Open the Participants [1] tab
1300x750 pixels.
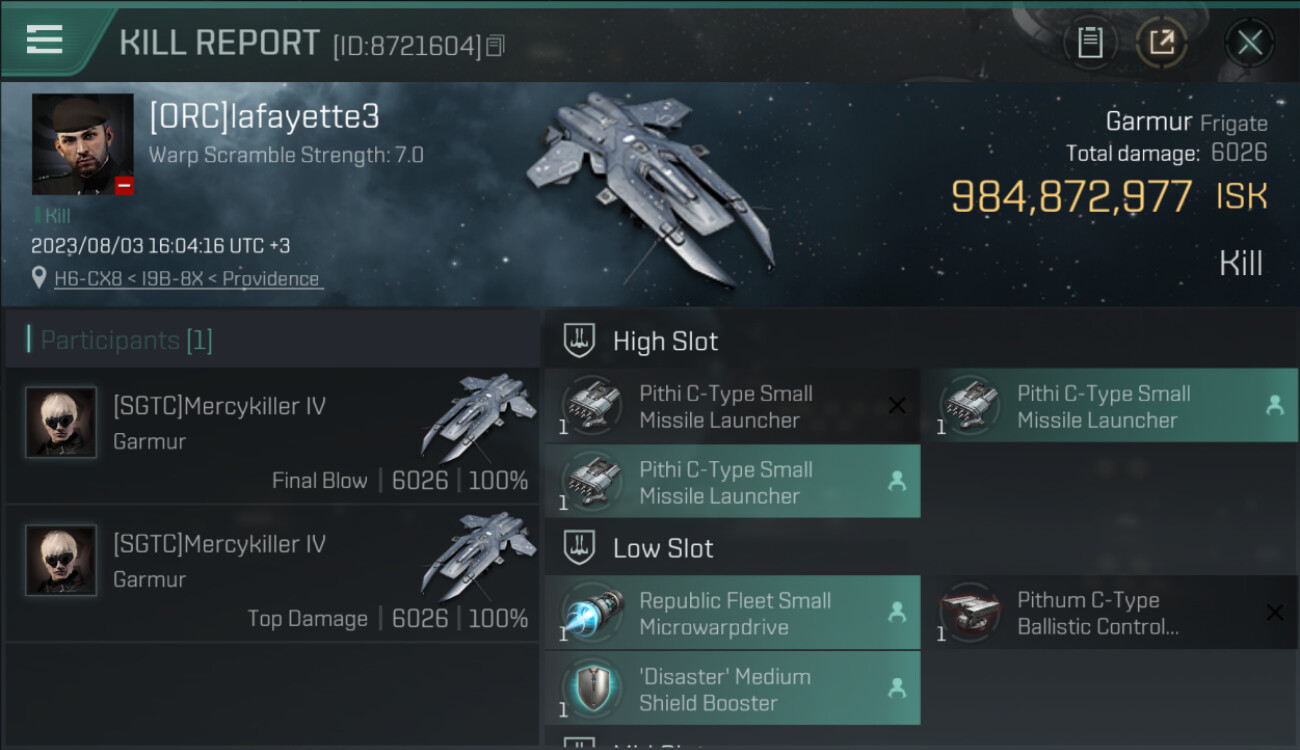pos(127,340)
